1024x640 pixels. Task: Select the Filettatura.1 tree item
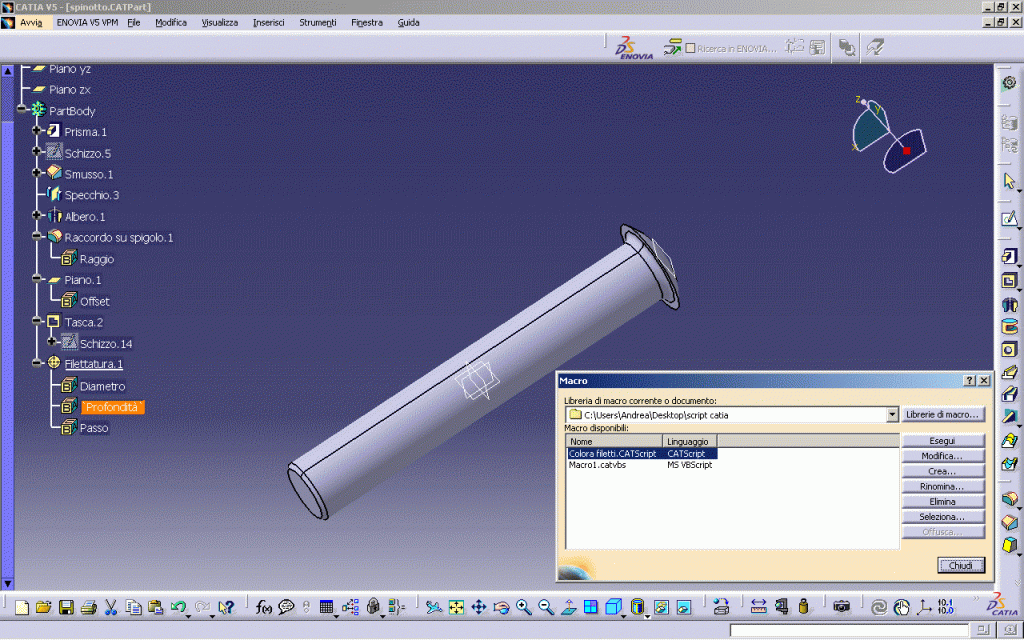[x=94, y=364]
